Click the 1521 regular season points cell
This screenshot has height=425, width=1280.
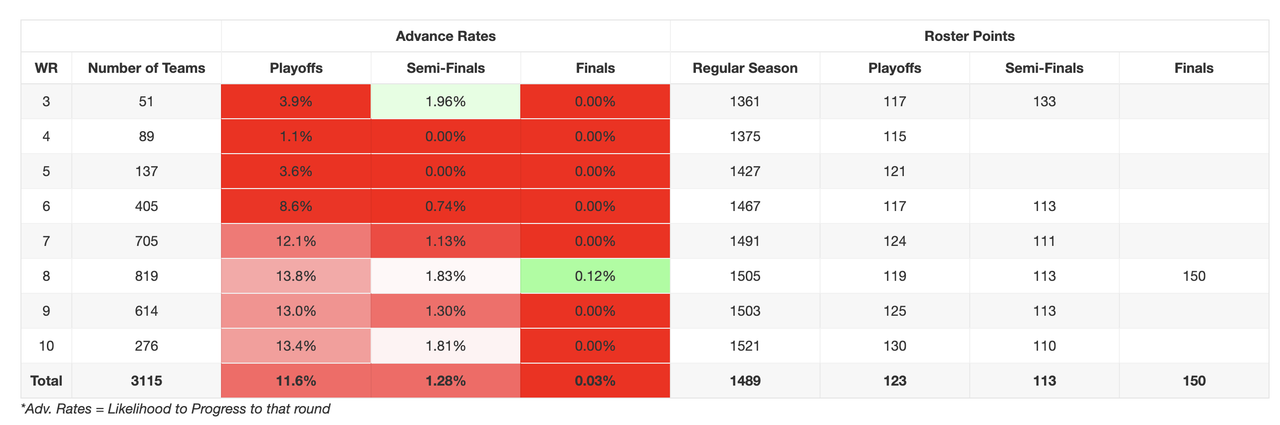[x=745, y=346]
